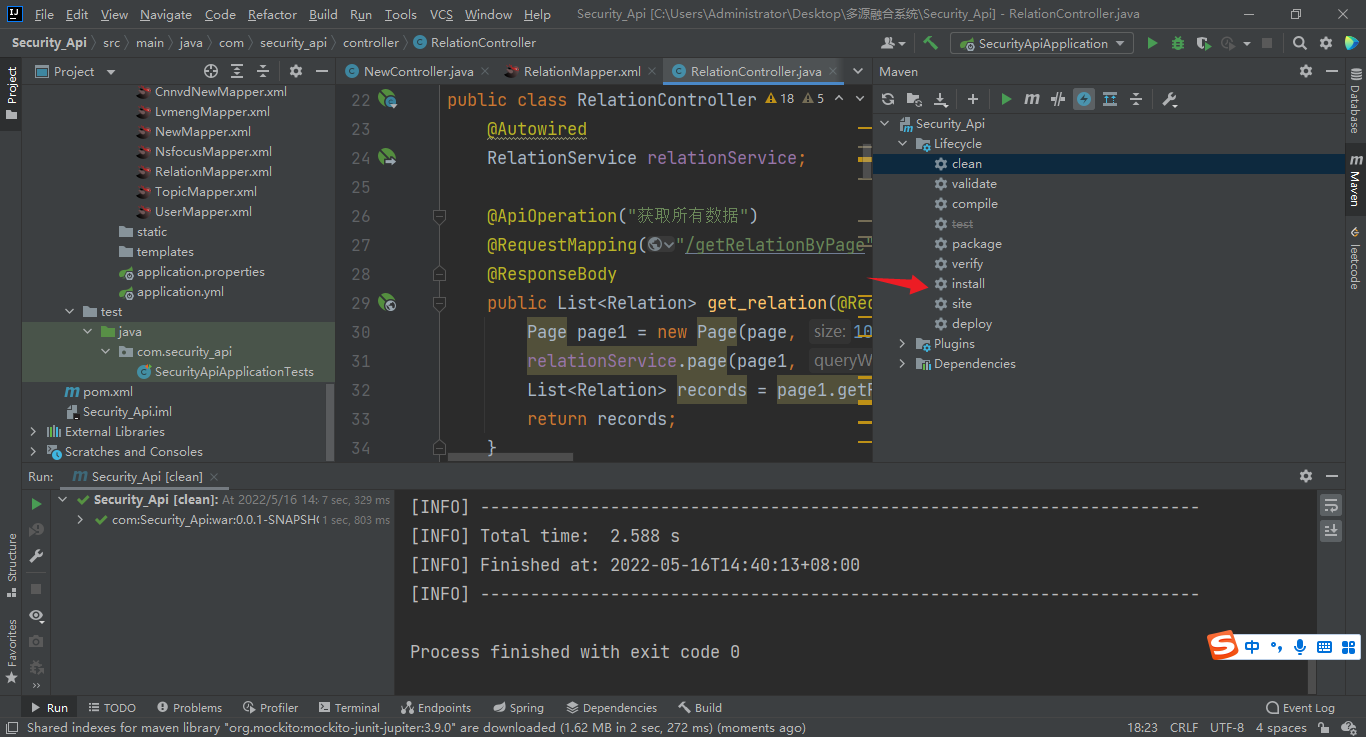Open profiler run options dropdown arrow

(1246, 43)
